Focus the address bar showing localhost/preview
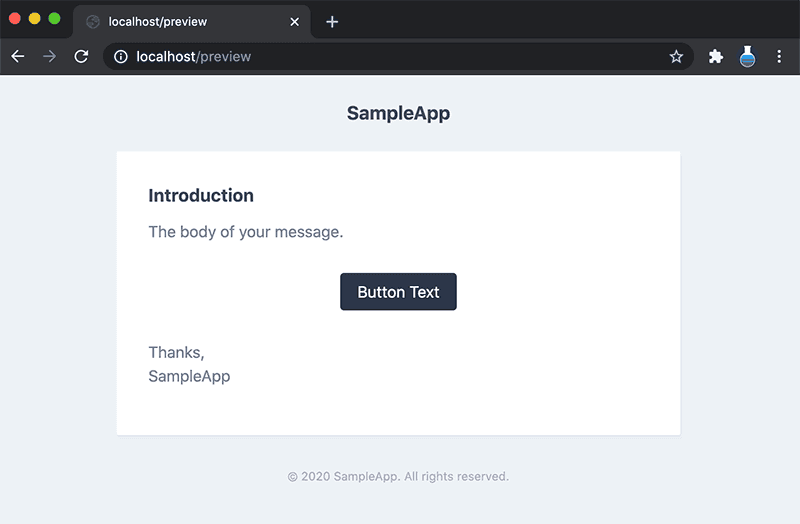 400,57
